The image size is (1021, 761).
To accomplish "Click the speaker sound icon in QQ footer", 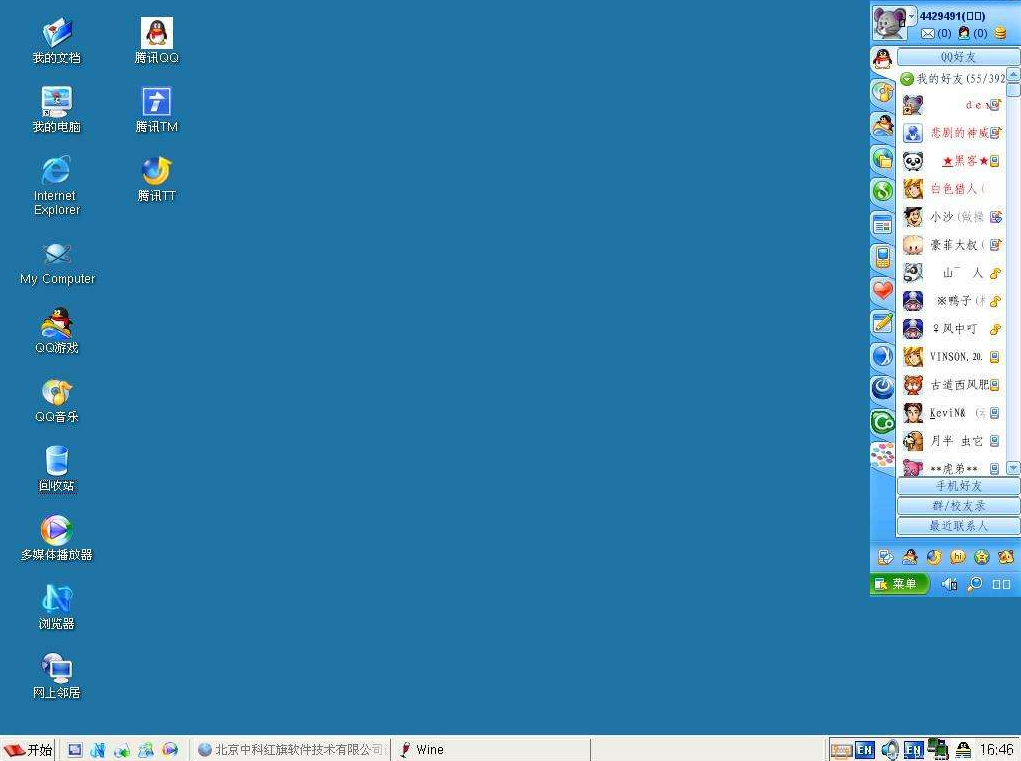I will [x=949, y=585].
